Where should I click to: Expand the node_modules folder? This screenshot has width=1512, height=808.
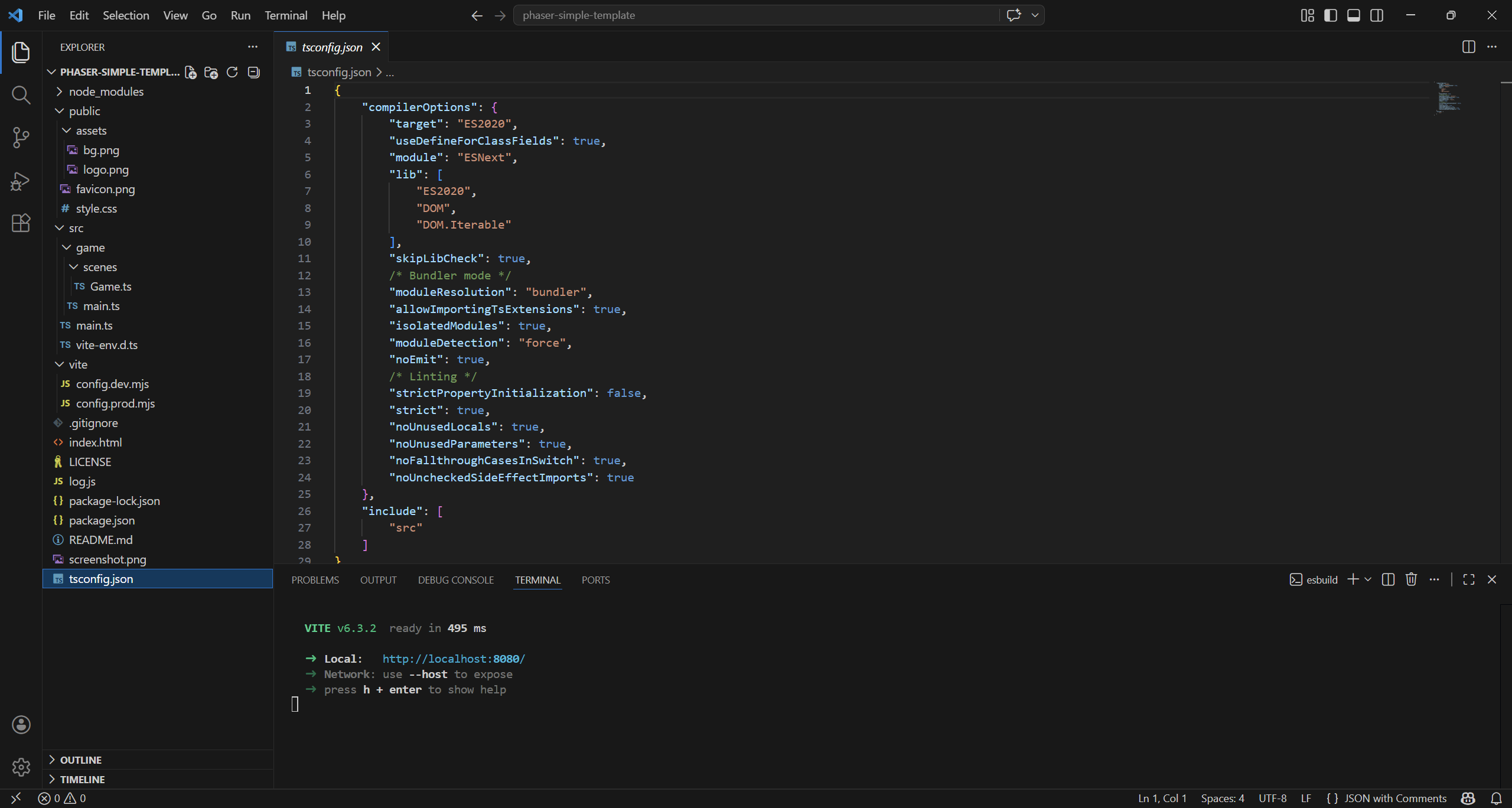(x=106, y=92)
